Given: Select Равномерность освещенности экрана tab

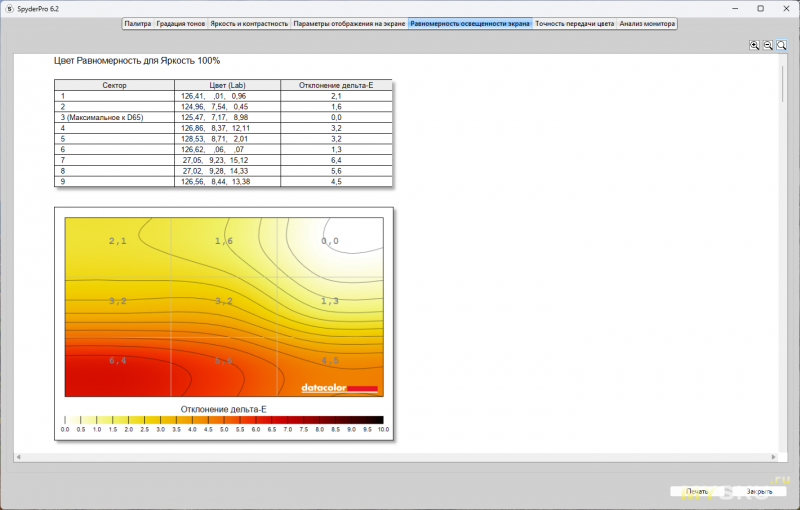Looking at the screenshot, I should click(x=470, y=23).
